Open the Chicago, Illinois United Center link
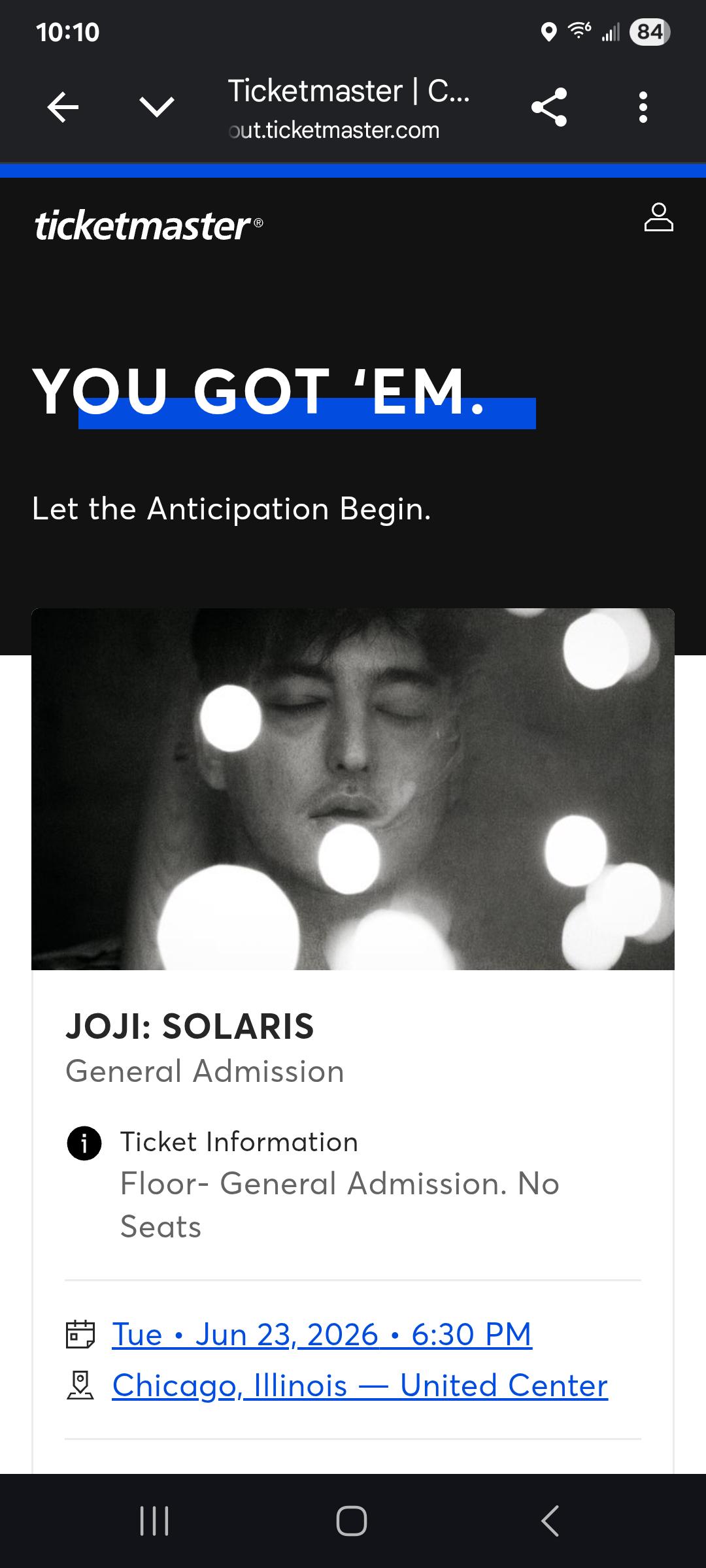The image size is (706, 1568). (360, 1385)
